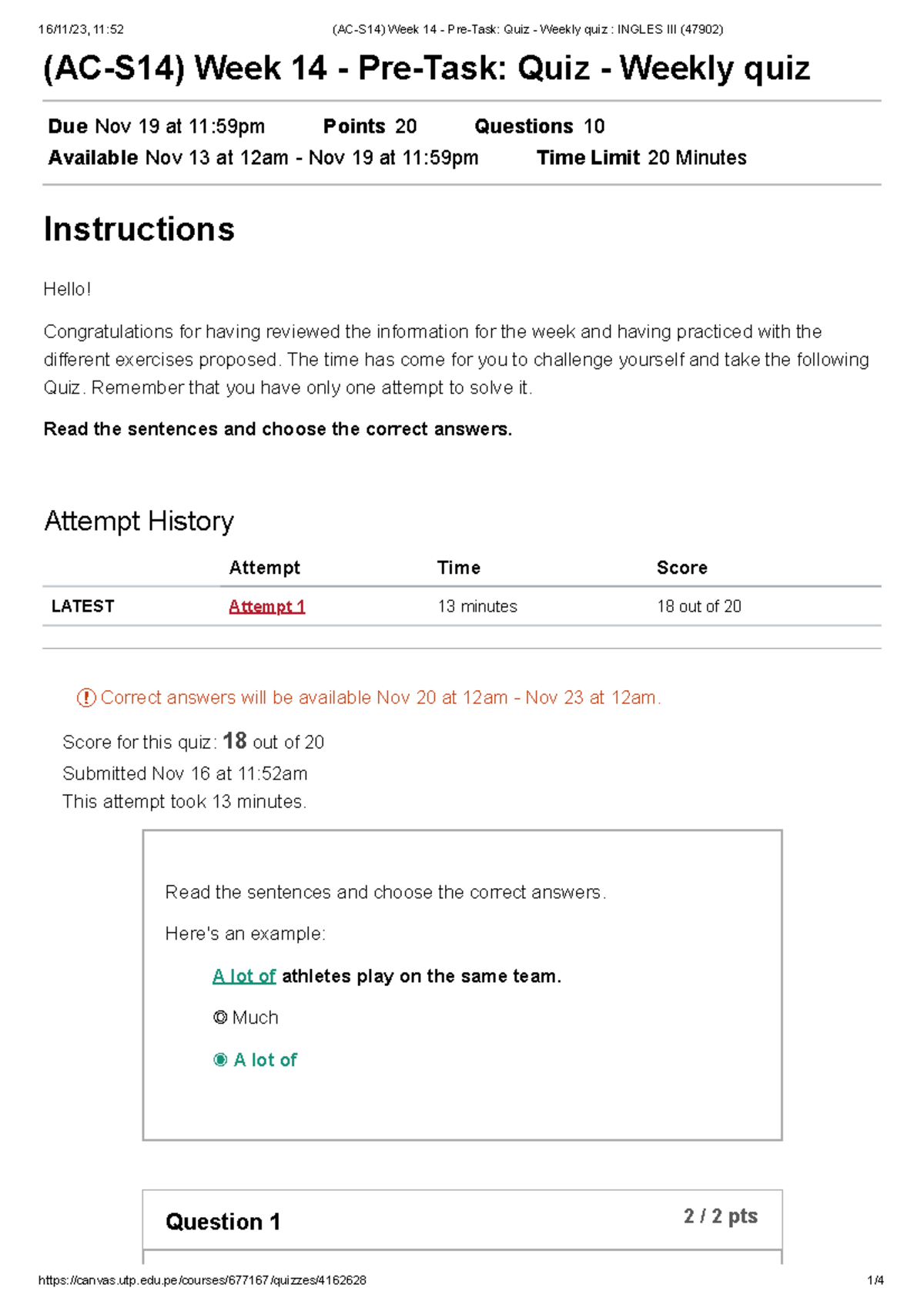
Task: Select the "Much" radio option
Action: coord(220,1018)
